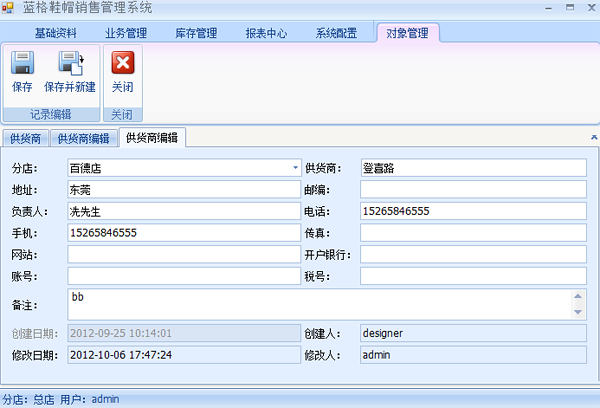Click the app icon in title bar

9,8
